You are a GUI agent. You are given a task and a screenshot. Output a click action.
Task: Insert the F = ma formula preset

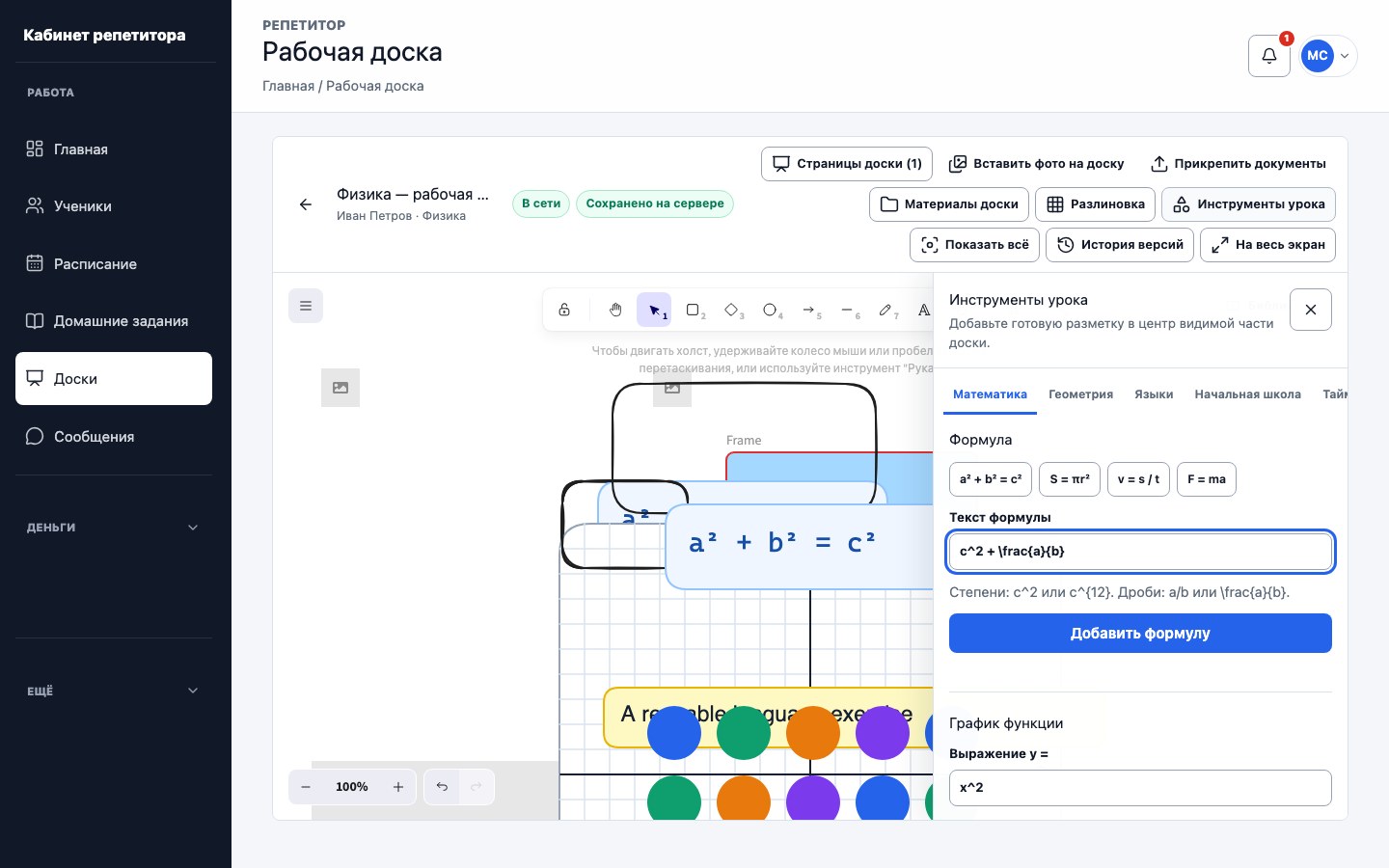1207,479
